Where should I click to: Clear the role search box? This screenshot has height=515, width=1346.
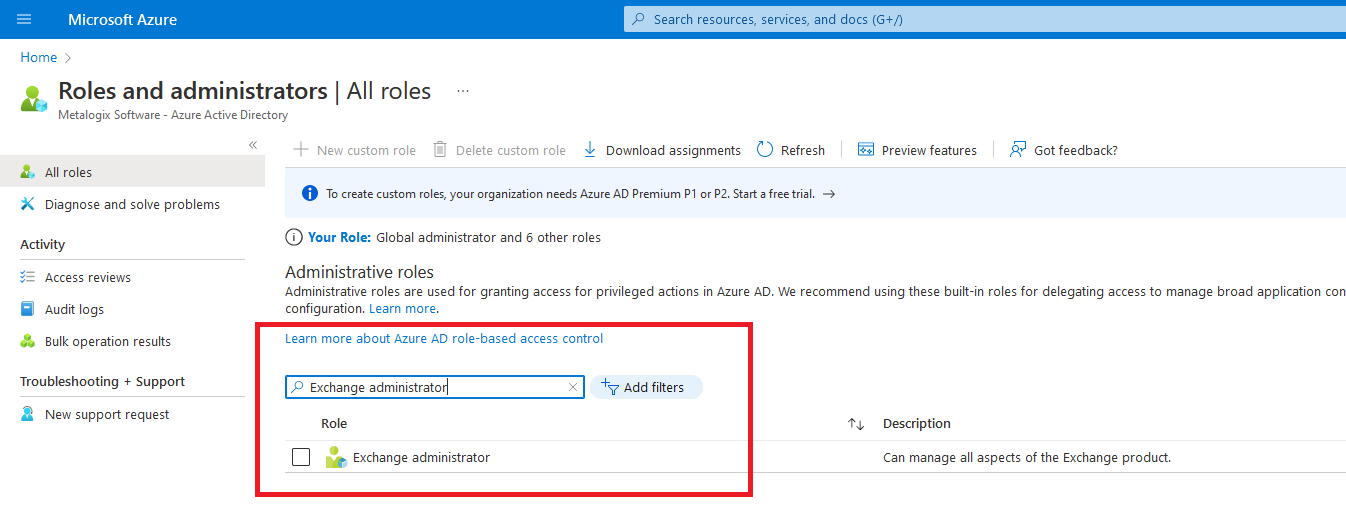pos(573,387)
